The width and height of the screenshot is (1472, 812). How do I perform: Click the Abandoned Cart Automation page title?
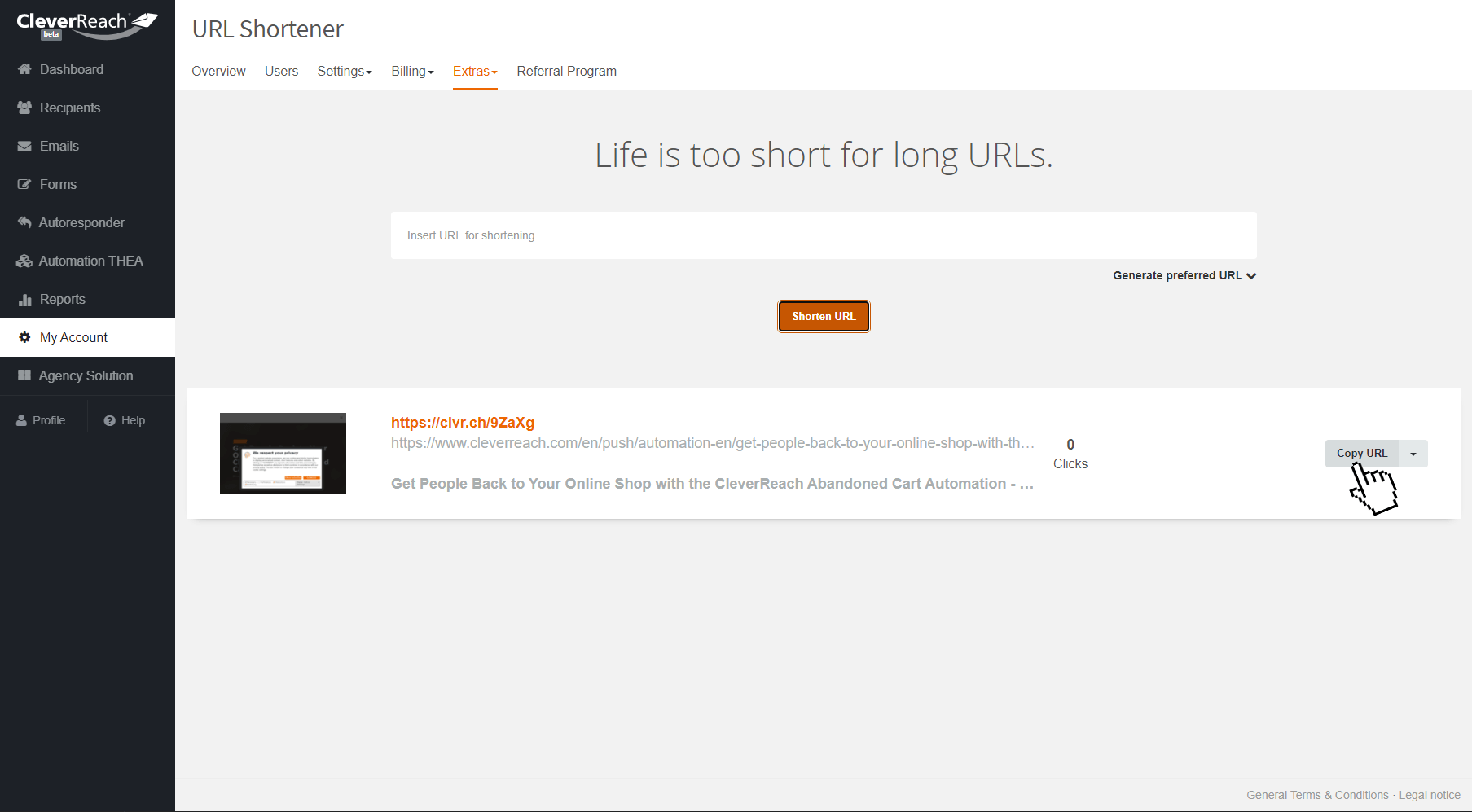[x=712, y=484]
